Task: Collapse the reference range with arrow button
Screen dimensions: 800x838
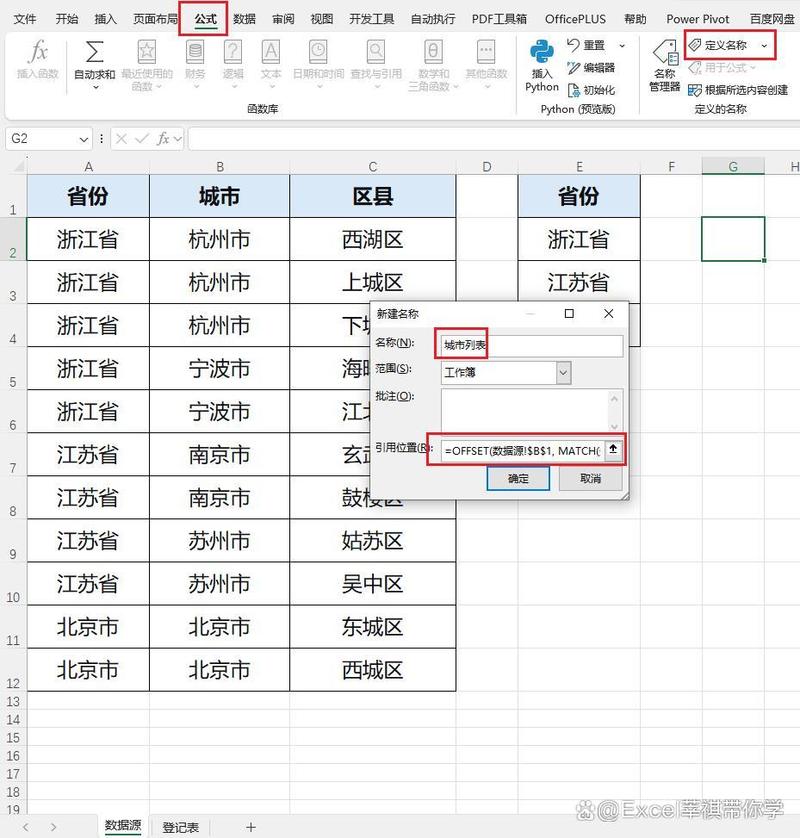Action: 613,450
